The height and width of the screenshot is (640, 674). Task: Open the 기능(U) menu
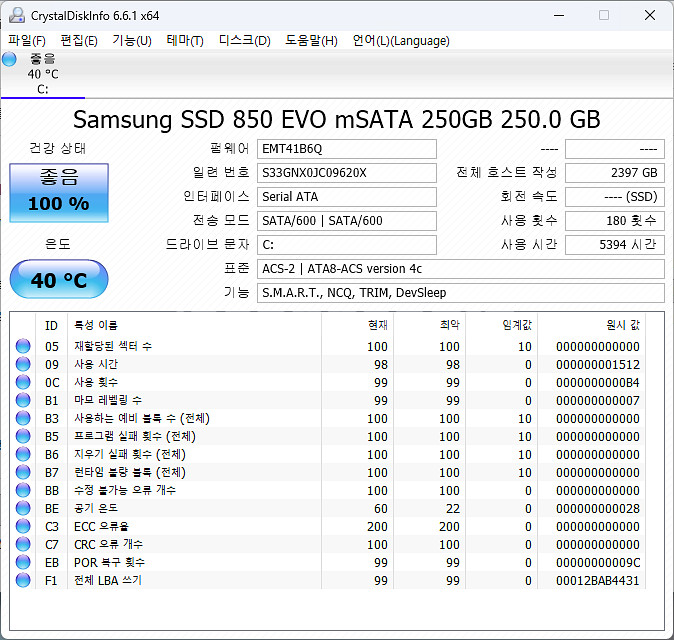click(132, 41)
